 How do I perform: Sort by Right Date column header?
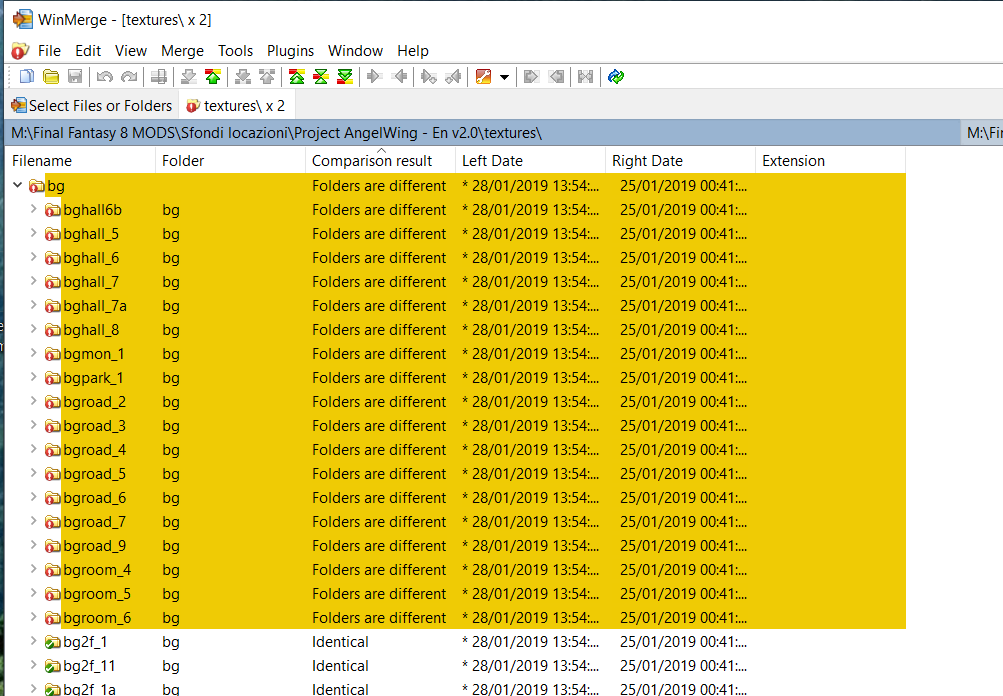click(x=681, y=161)
